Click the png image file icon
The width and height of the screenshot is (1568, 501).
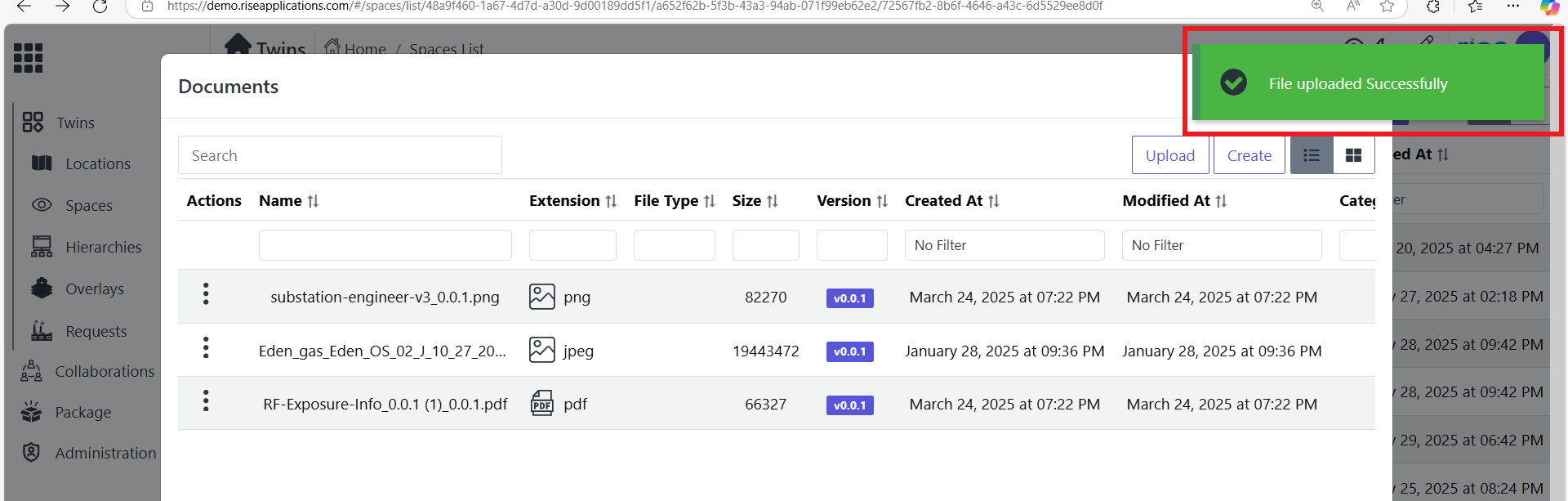click(x=541, y=297)
